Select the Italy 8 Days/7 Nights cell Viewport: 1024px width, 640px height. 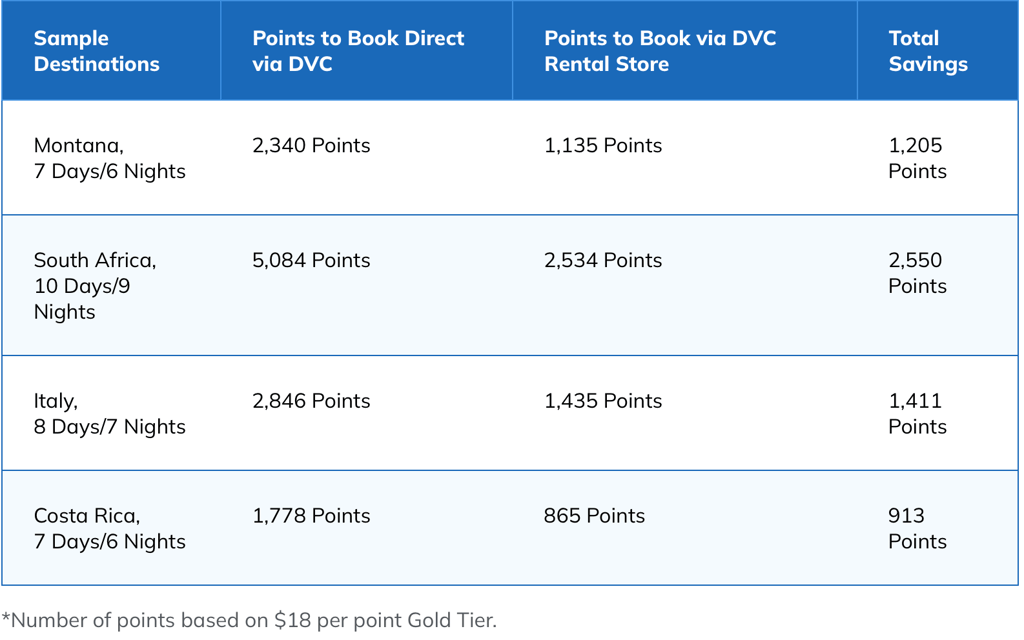coord(110,414)
